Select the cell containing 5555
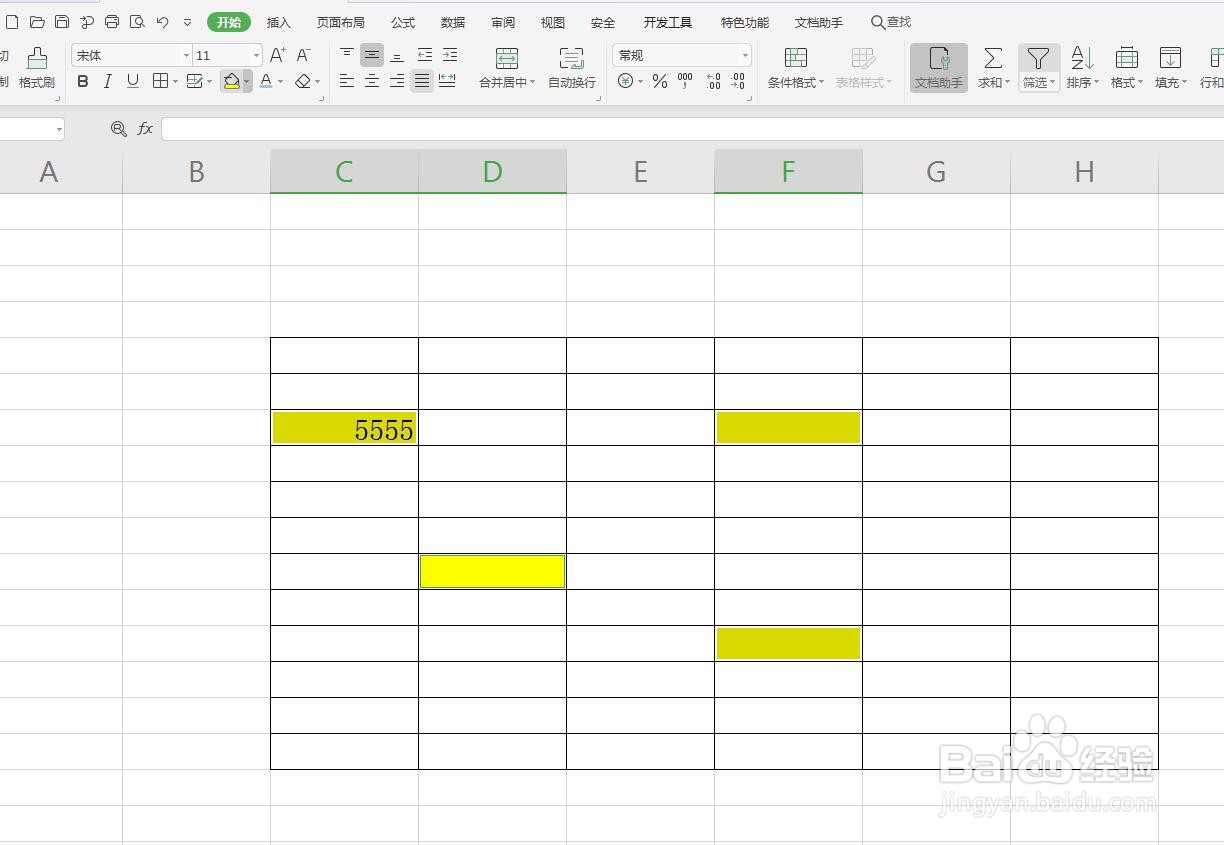The height and width of the screenshot is (845, 1224). click(344, 428)
